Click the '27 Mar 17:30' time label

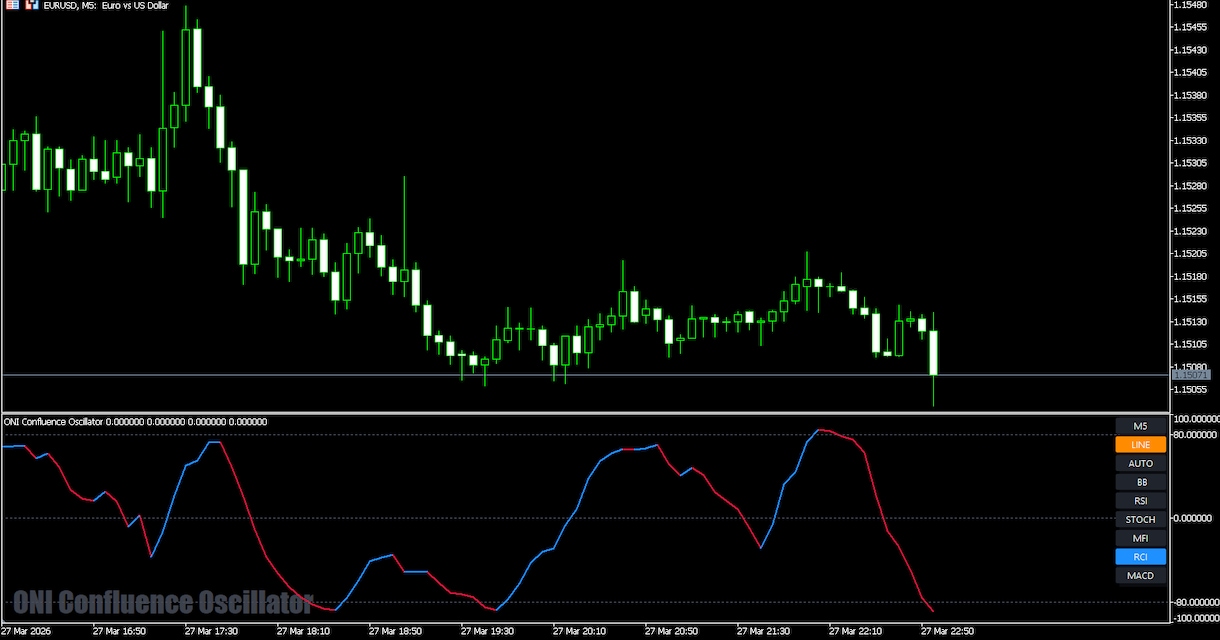point(211,632)
